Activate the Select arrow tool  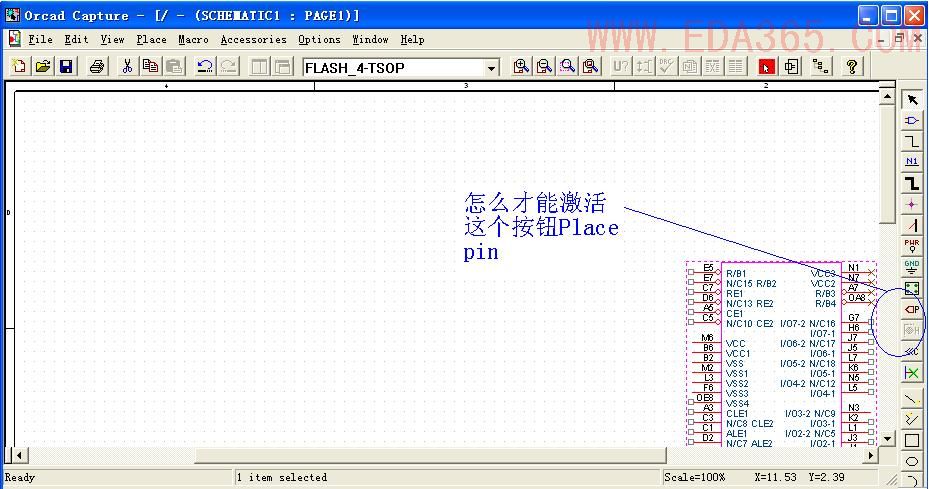click(x=912, y=100)
